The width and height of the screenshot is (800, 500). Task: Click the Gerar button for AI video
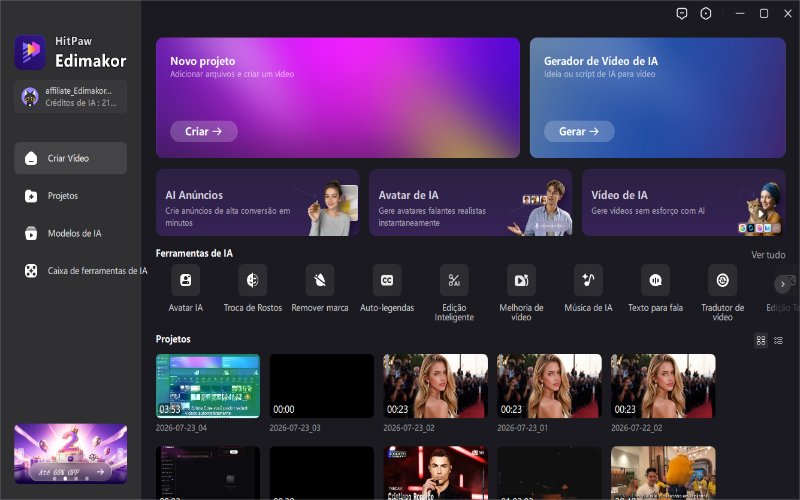point(579,132)
